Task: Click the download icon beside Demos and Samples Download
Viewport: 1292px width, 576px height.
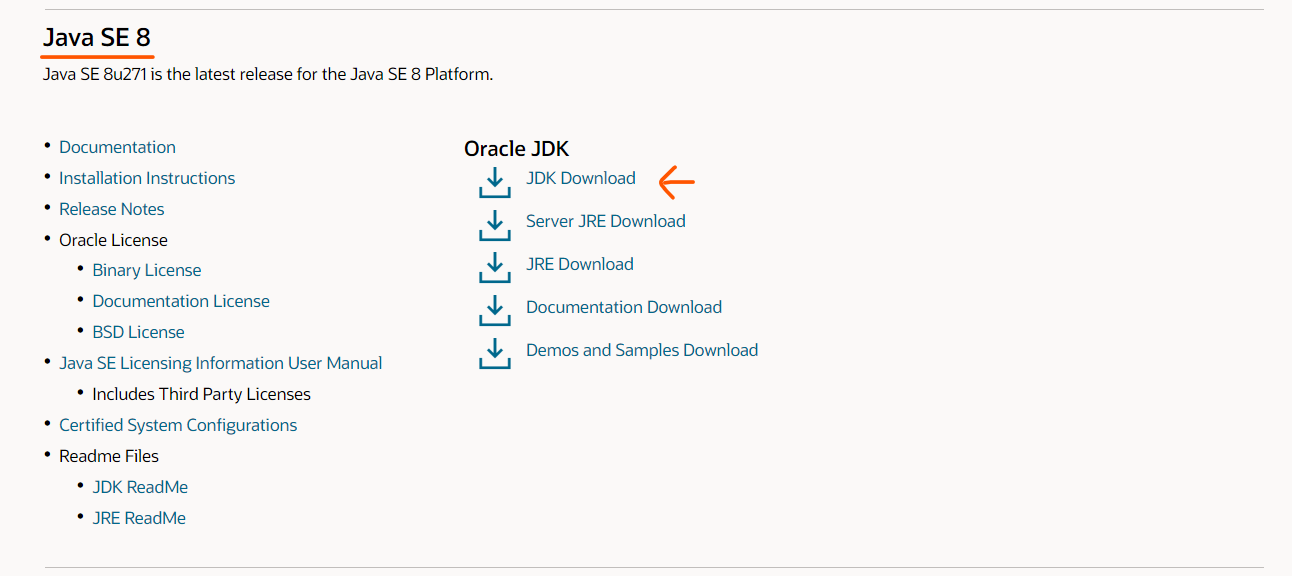Action: 495,354
